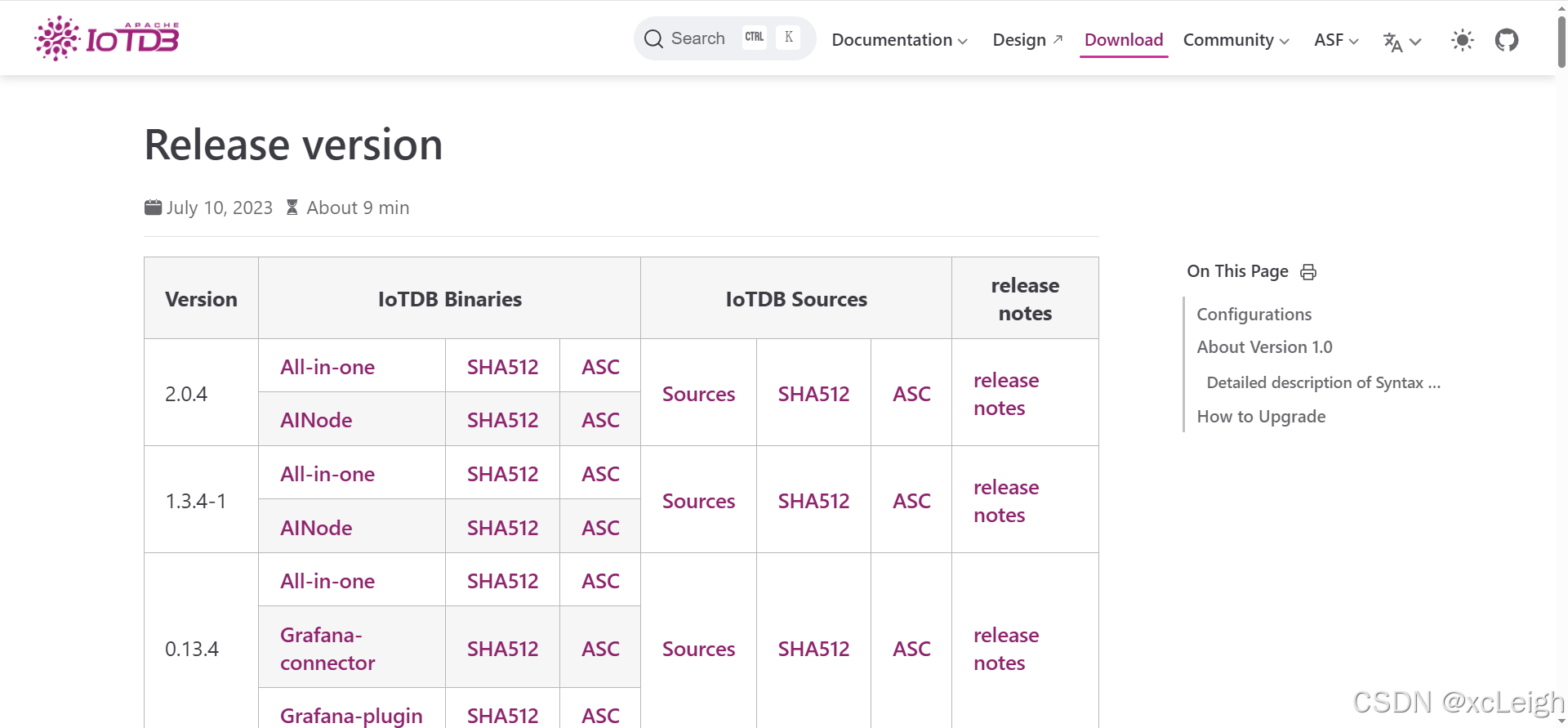Expand the Documentation dropdown menu

(x=899, y=40)
